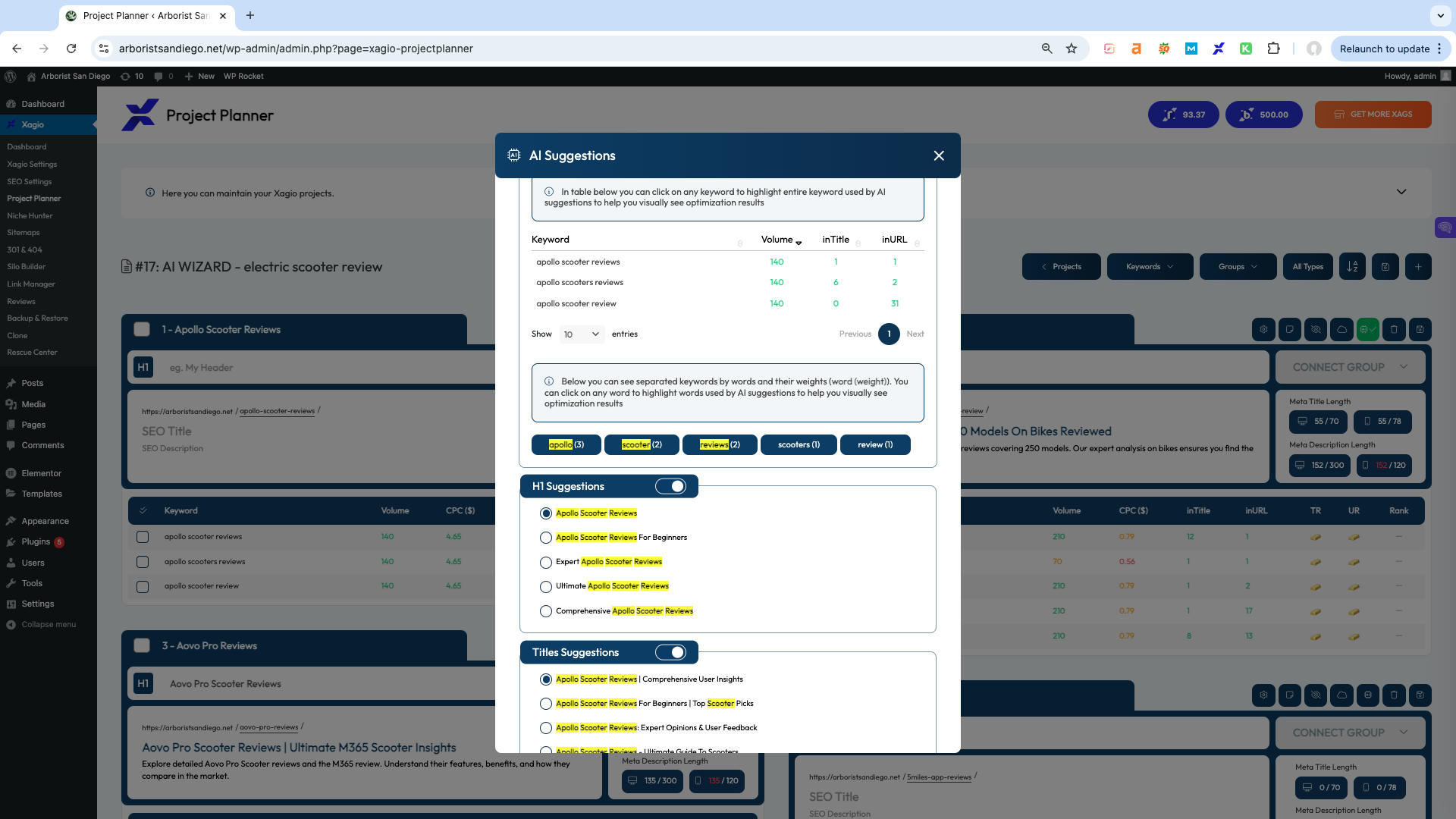The width and height of the screenshot is (1456, 819).
Task: Open the All Types filter
Action: pos(1308,267)
